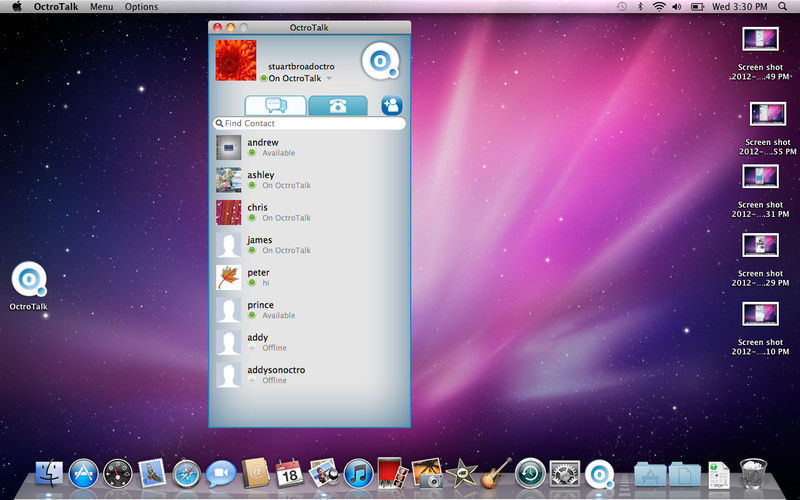Viewport: 800px width, 500px height.
Task: Open Address Book from the Dock
Action: pyautogui.click(x=255, y=473)
